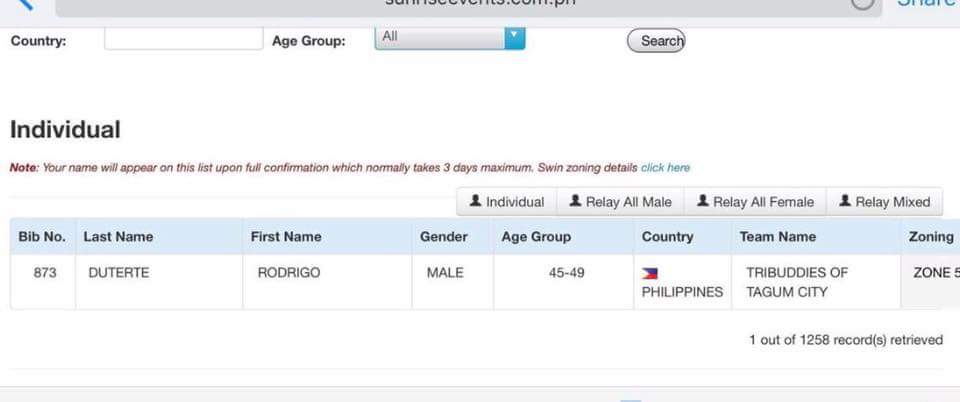Click the Individual section heading

coord(65,130)
